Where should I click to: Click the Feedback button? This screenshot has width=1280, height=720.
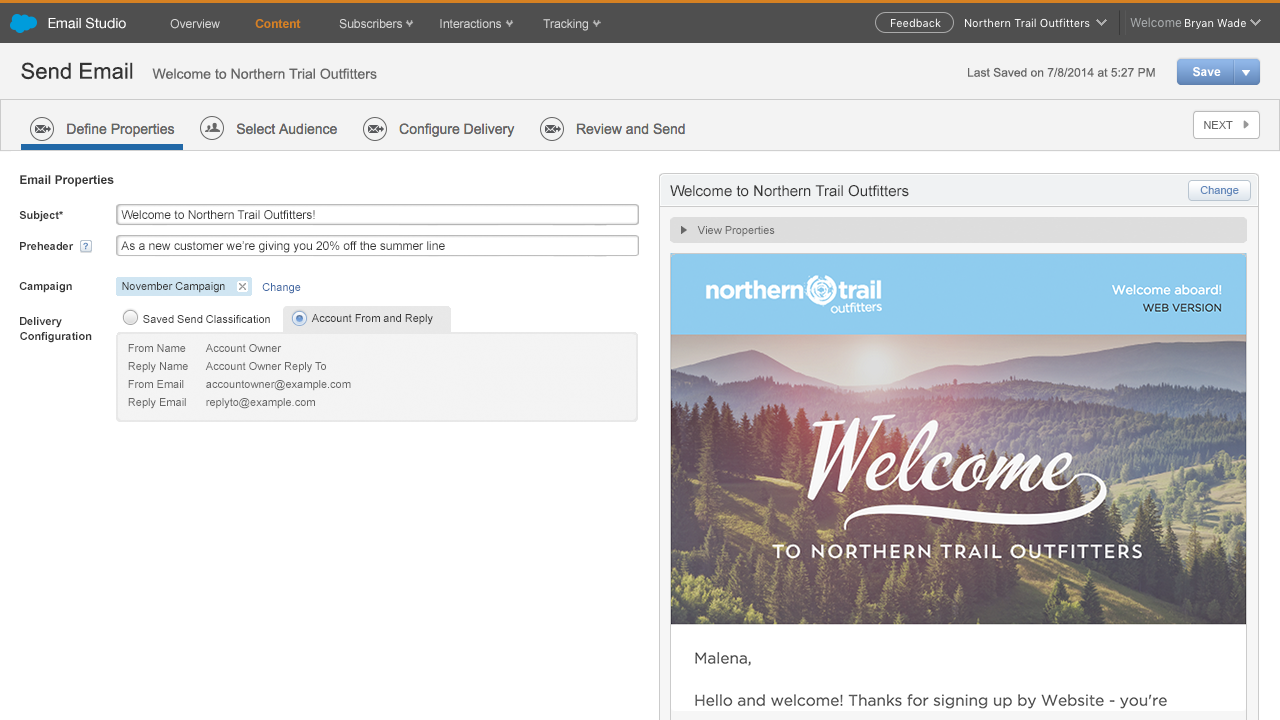point(915,23)
